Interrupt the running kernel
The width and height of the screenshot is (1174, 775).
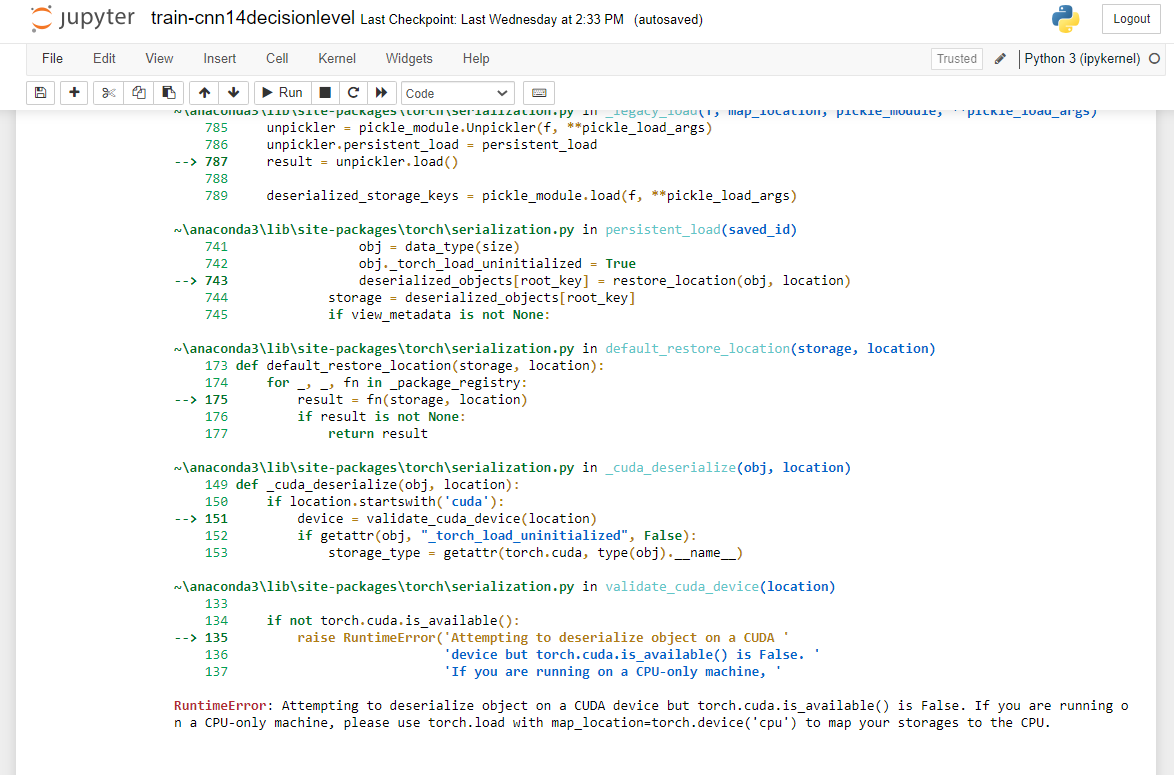(326, 92)
